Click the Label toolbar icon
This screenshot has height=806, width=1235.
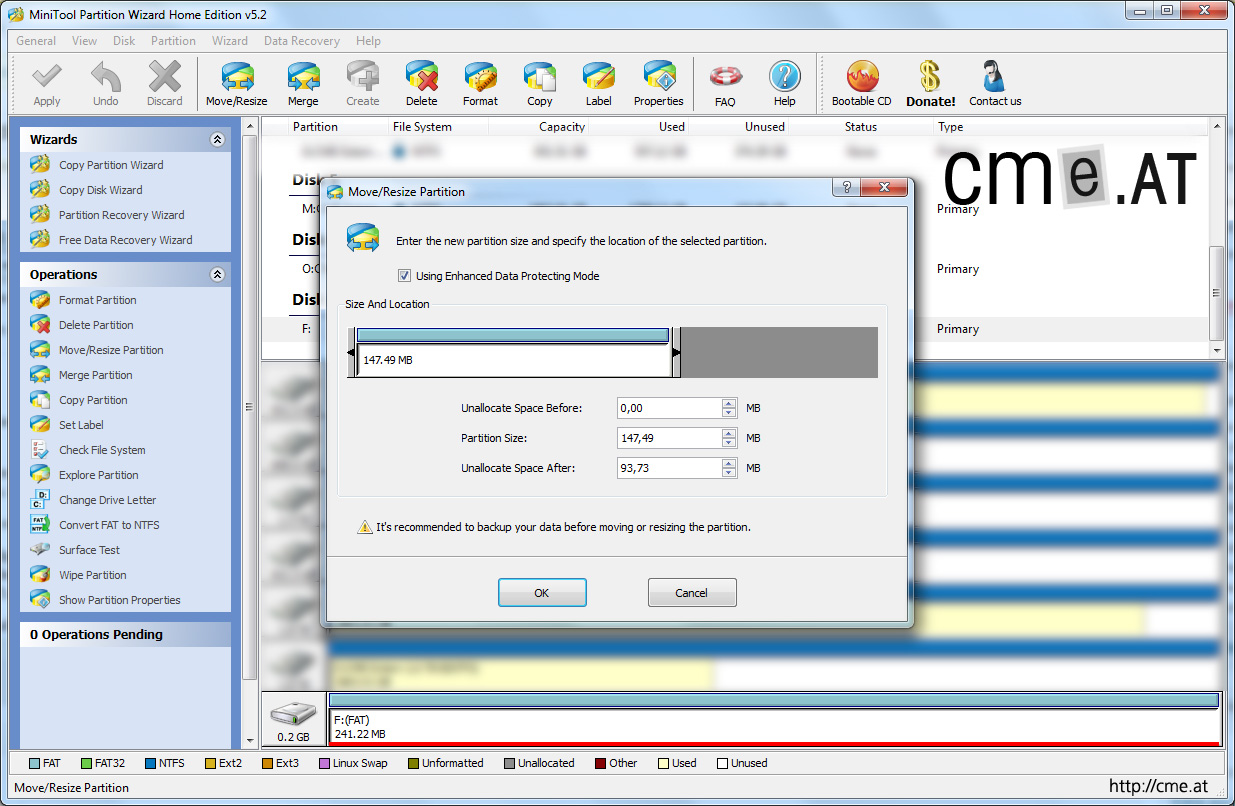(599, 83)
